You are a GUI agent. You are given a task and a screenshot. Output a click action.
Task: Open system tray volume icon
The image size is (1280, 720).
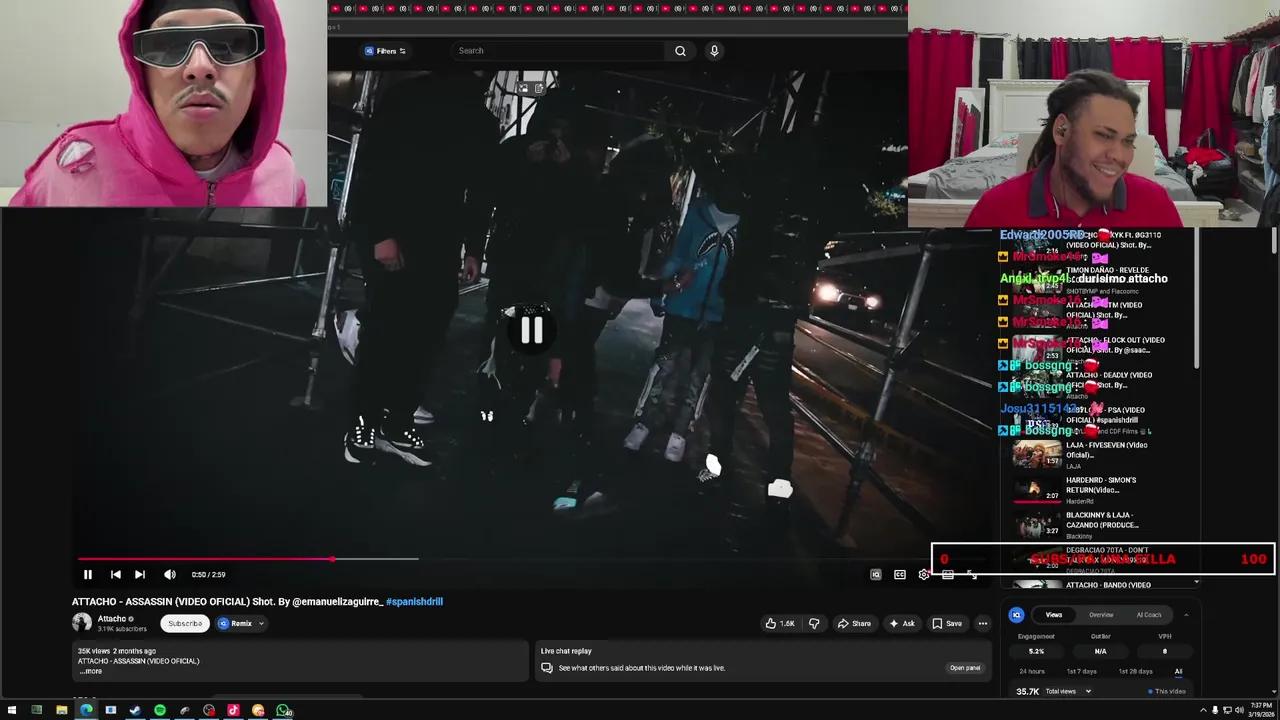pos(1239,711)
